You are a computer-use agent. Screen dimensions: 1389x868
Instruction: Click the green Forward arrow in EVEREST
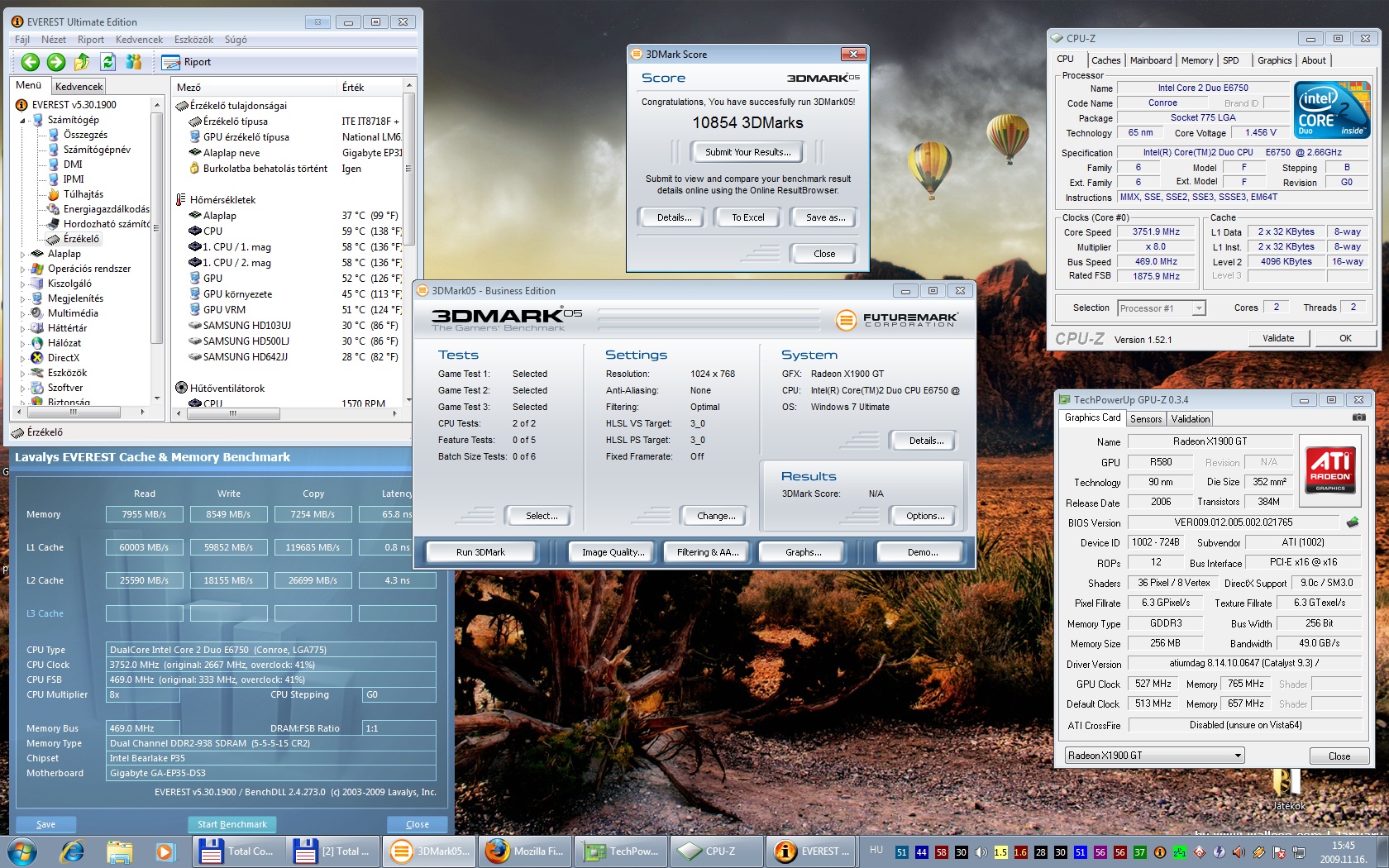(x=56, y=62)
